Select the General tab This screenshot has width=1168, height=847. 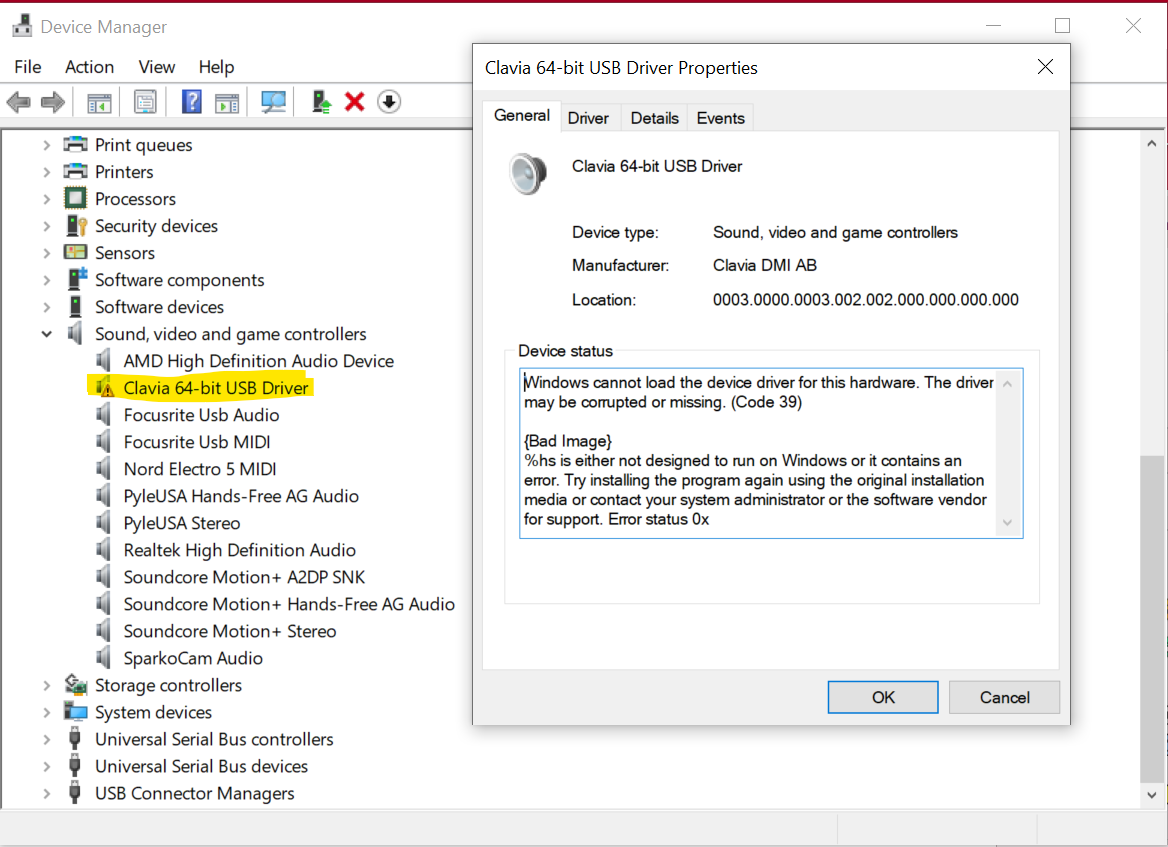pyautogui.click(x=521, y=115)
